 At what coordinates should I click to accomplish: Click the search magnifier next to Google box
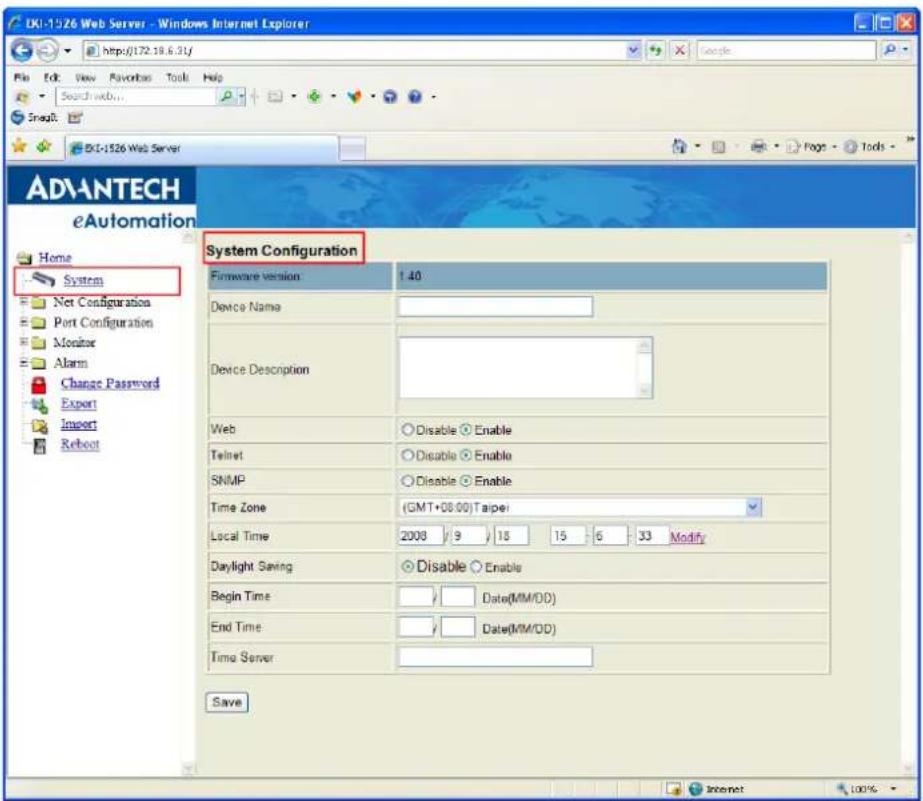click(889, 51)
